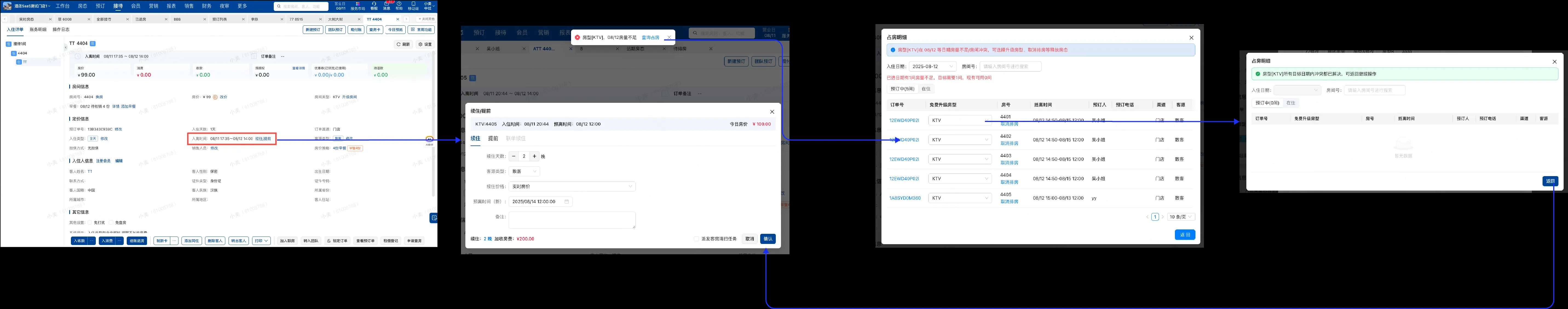Go to next page arrow in 占房明细

tap(1163, 217)
